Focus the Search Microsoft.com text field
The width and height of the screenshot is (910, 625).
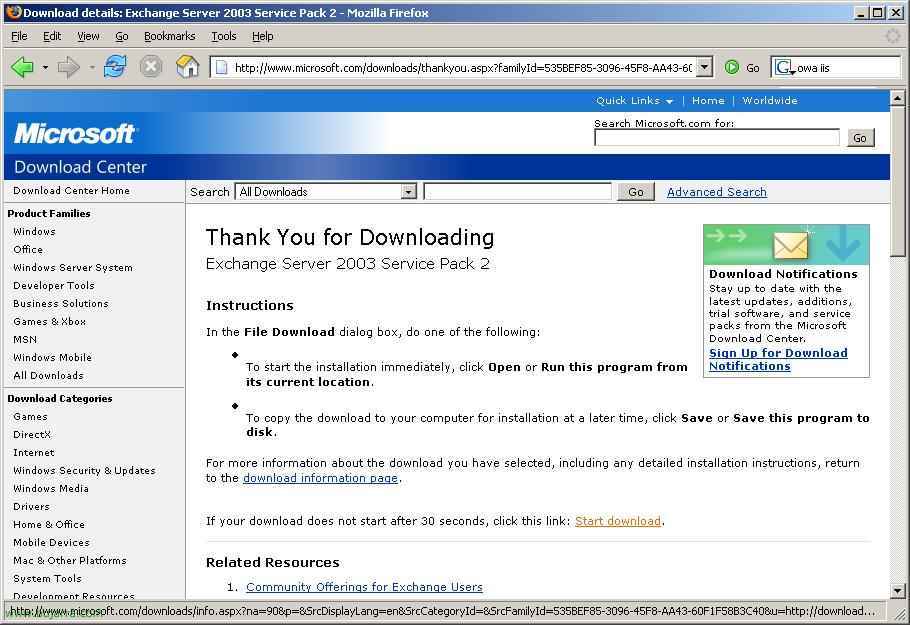pos(717,138)
